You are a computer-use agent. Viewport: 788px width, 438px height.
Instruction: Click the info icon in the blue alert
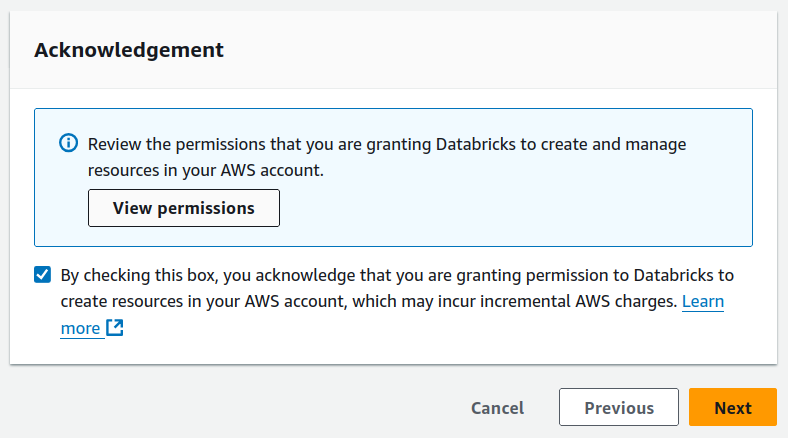click(68, 144)
